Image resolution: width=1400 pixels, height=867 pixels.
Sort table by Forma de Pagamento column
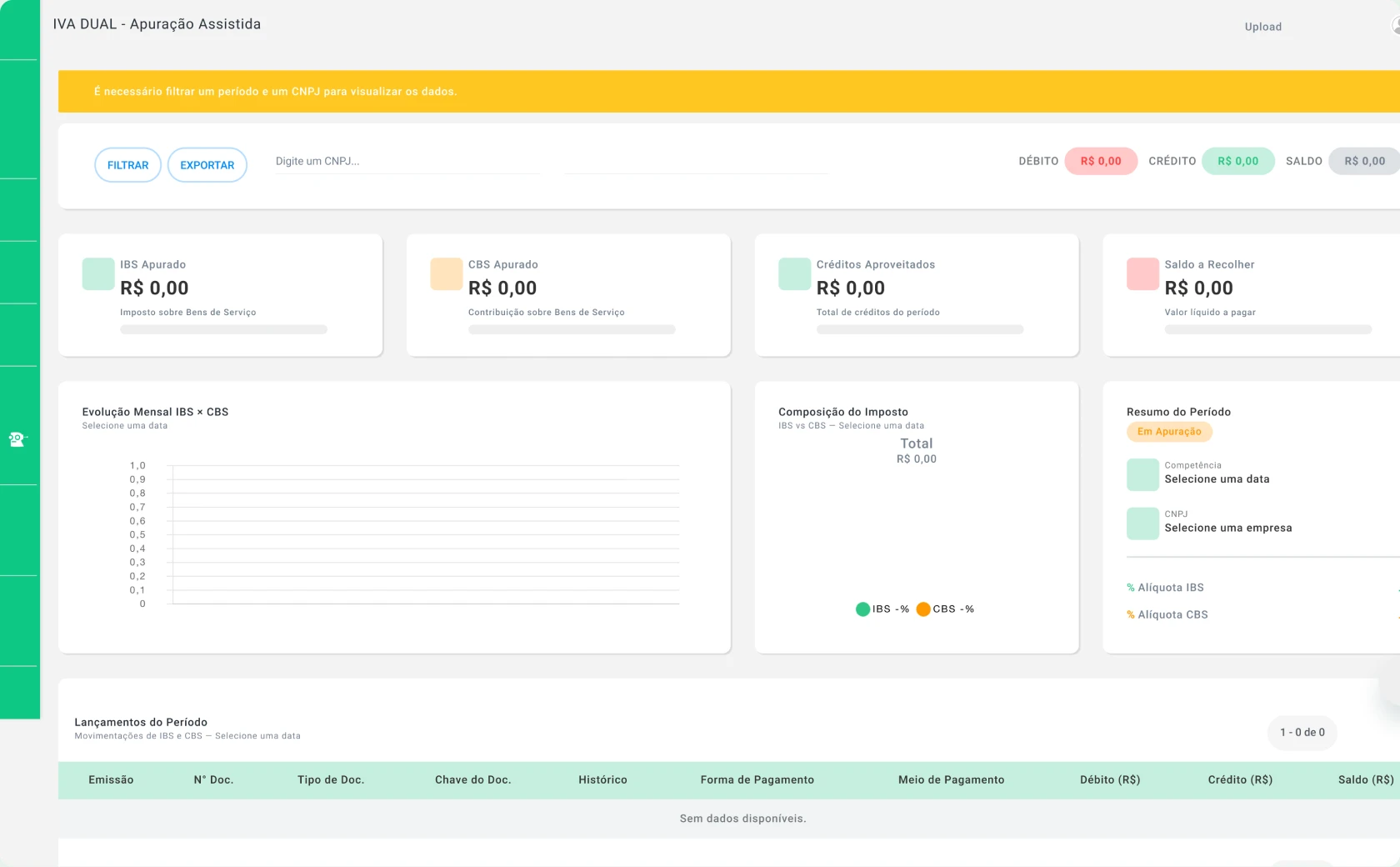(x=757, y=780)
